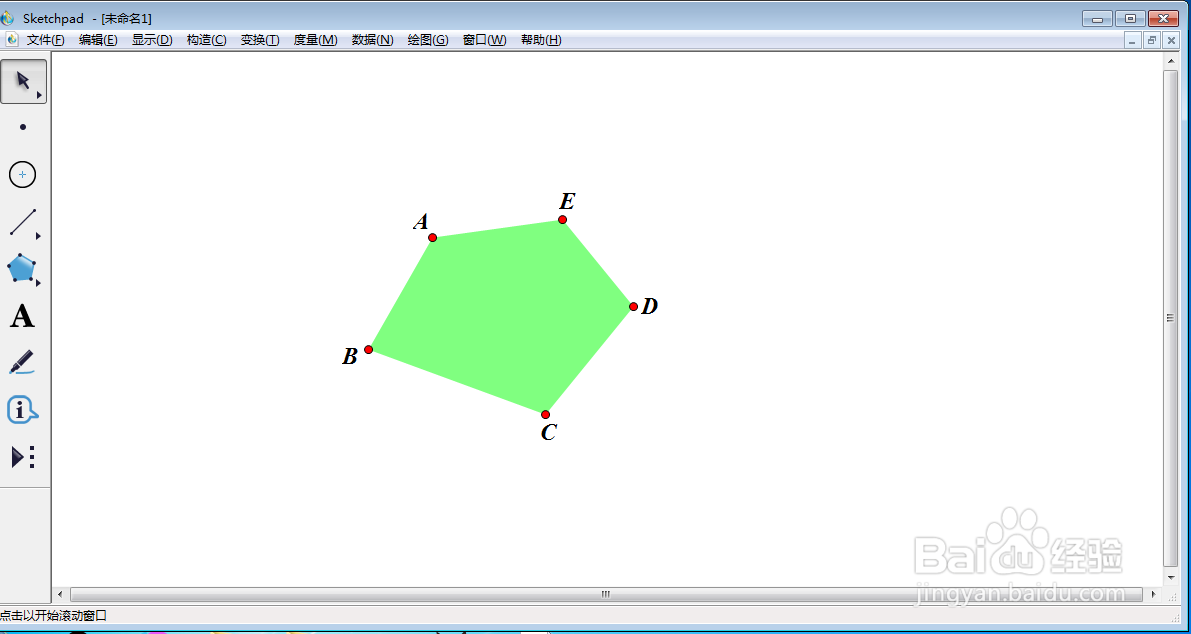Open the 数据(N) menu
Image resolution: width=1191 pixels, height=634 pixels.
pos(372,40)
